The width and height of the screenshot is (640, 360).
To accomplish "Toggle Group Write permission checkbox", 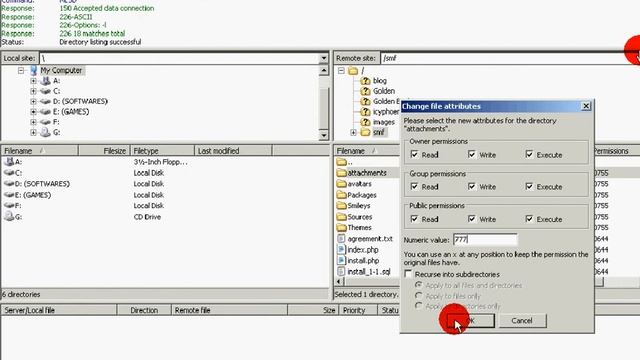I will pyautogui.click(x=472, y=187).
